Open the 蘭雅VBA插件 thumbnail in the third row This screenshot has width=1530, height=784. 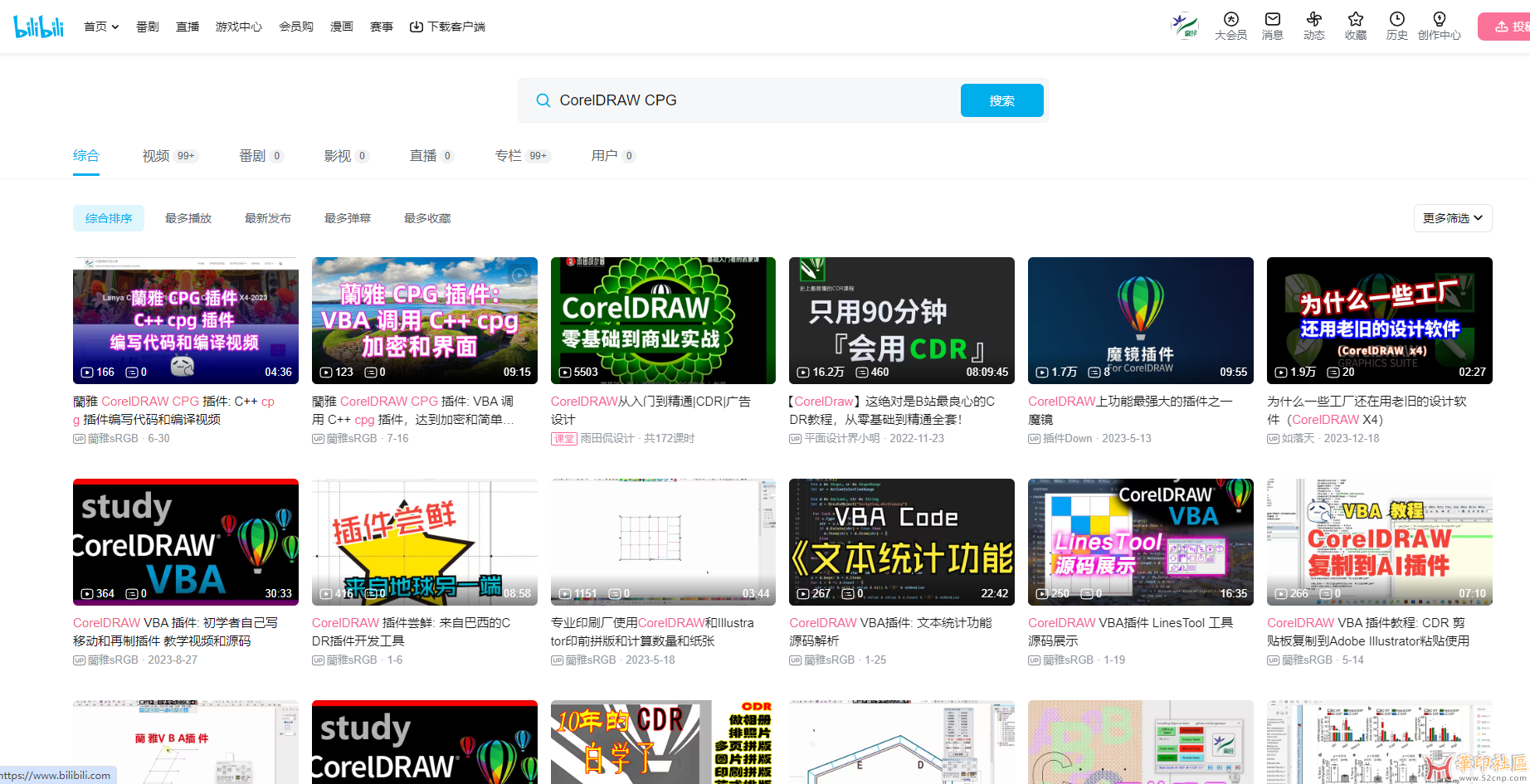tap(186, 742)
